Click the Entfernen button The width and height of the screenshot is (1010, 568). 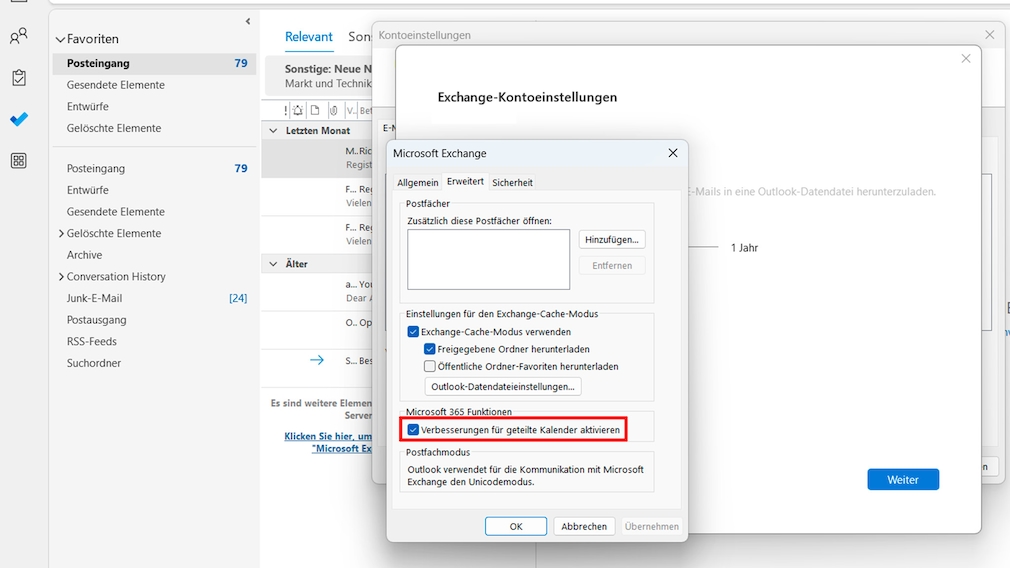(x=611, y=265)
